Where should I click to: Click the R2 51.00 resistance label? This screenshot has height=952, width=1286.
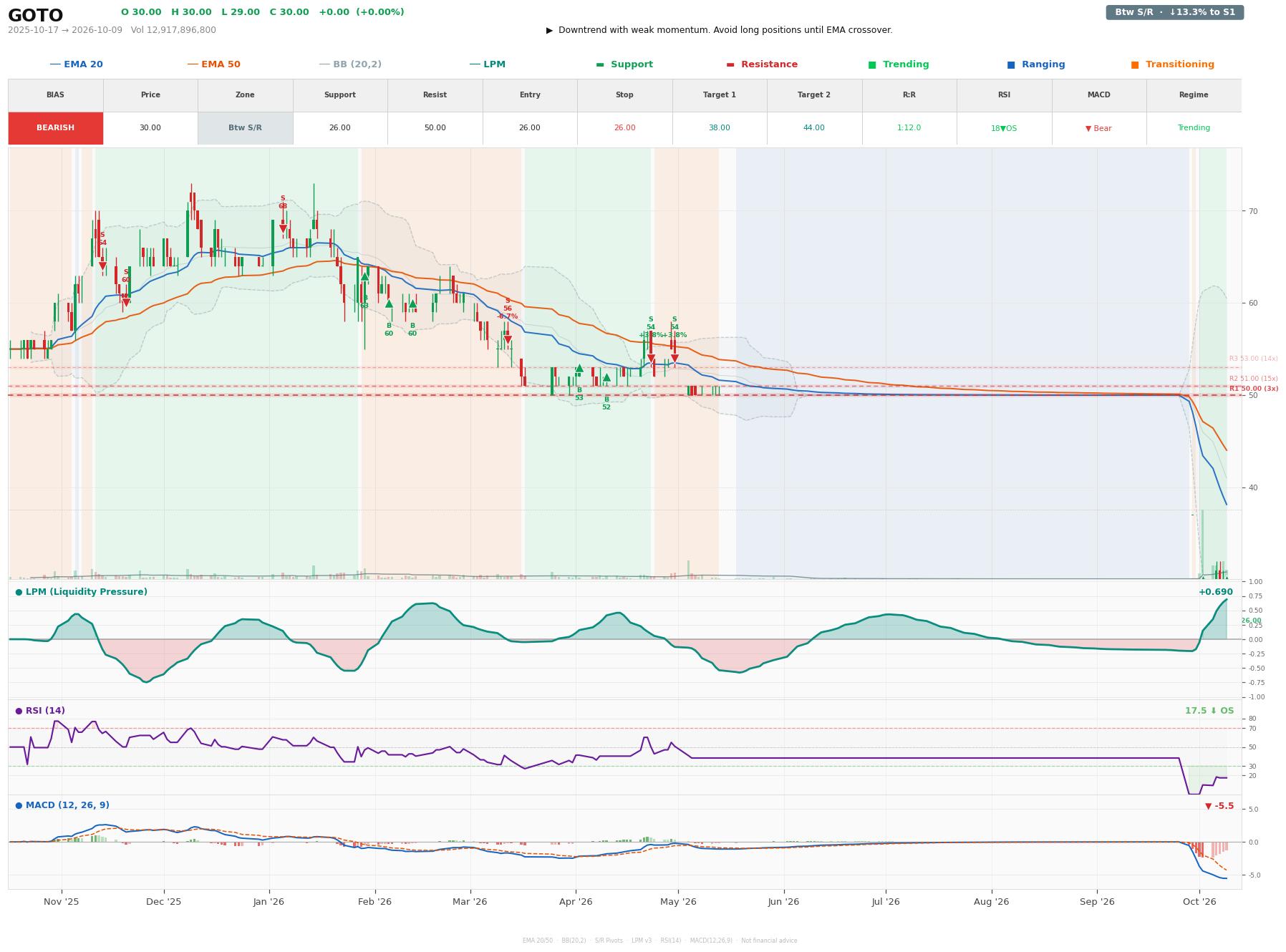pyautogui.click(x=1253, y=379)
